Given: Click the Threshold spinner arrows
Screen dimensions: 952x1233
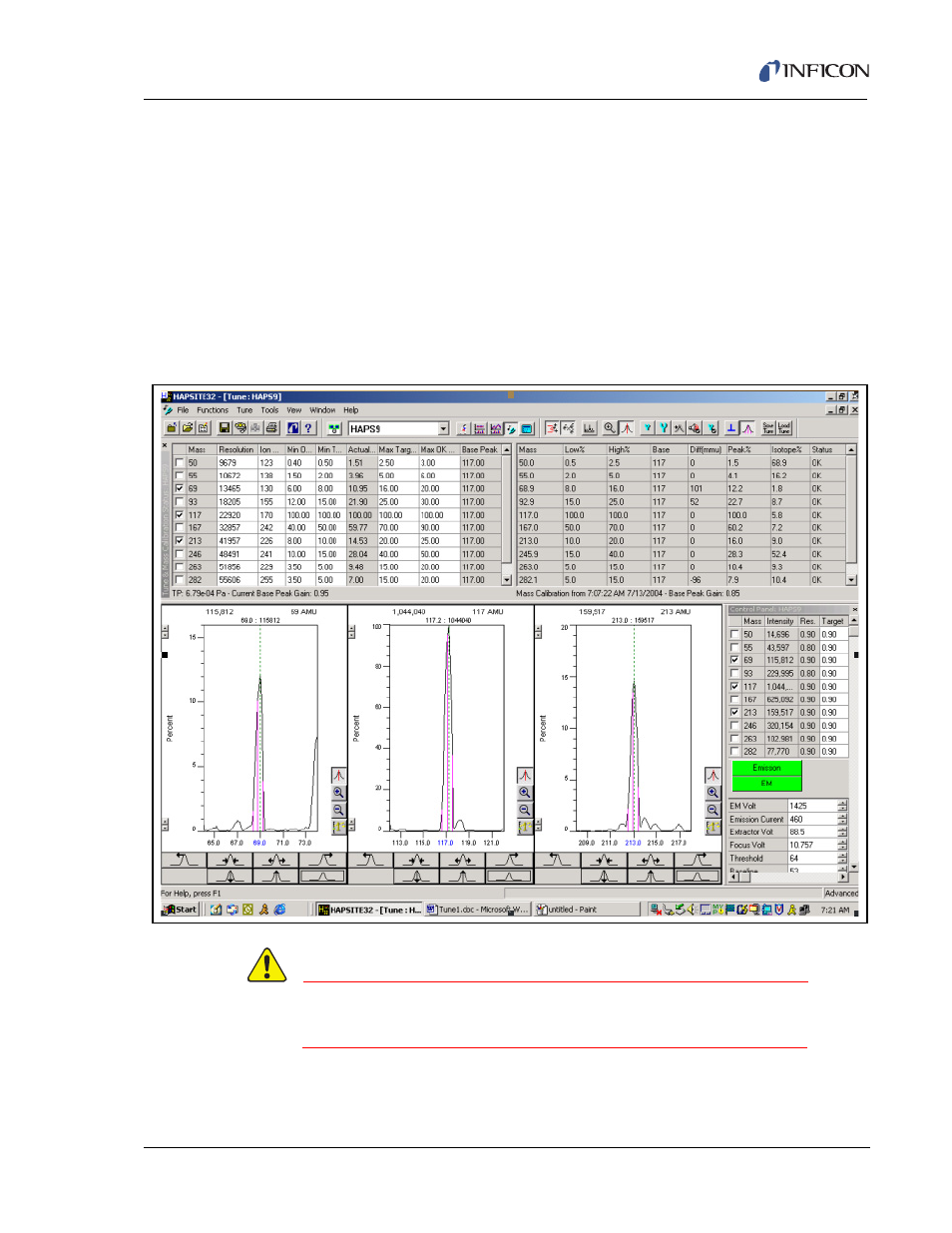Looking at the screenshot, I should point(842,858).
